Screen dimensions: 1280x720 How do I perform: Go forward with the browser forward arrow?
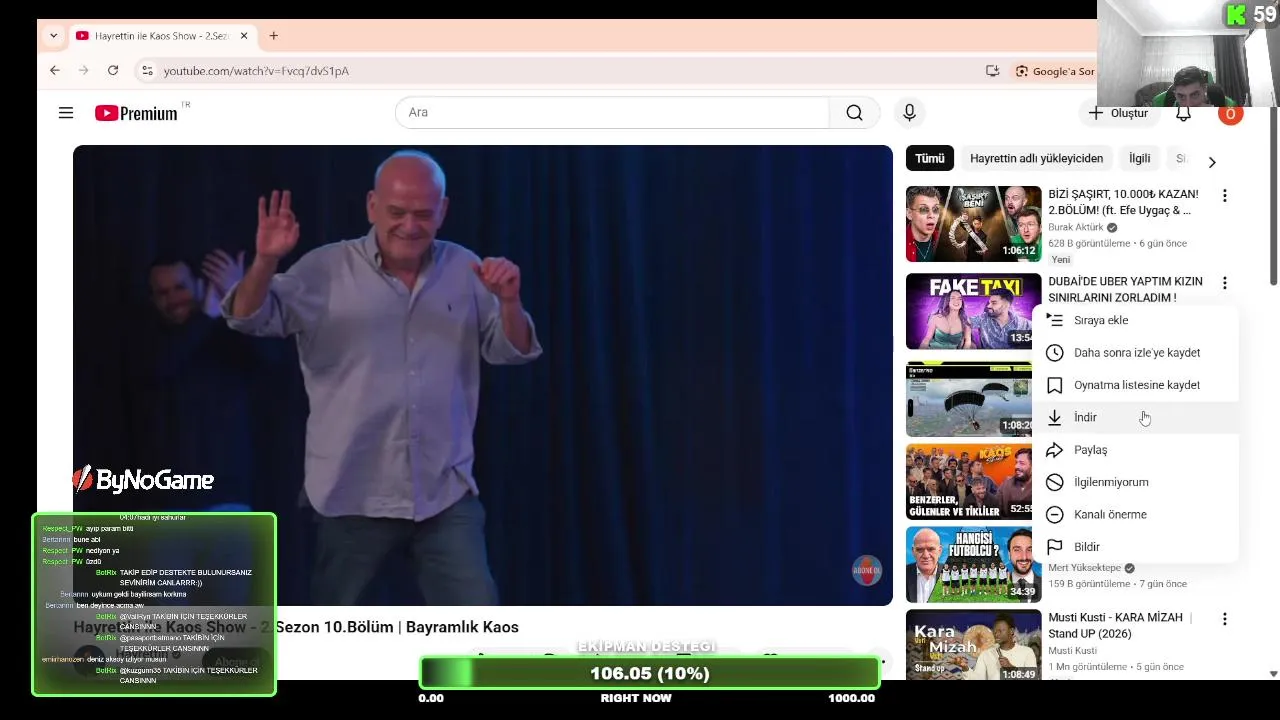(84, 71)
